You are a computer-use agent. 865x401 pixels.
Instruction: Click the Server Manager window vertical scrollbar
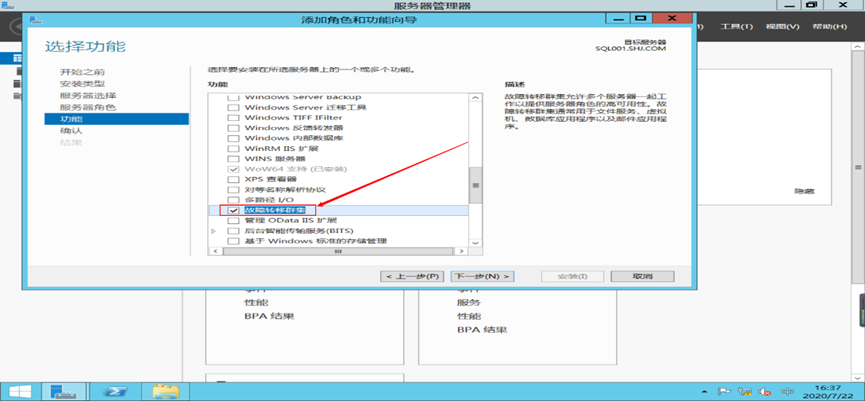pos(858,167)
